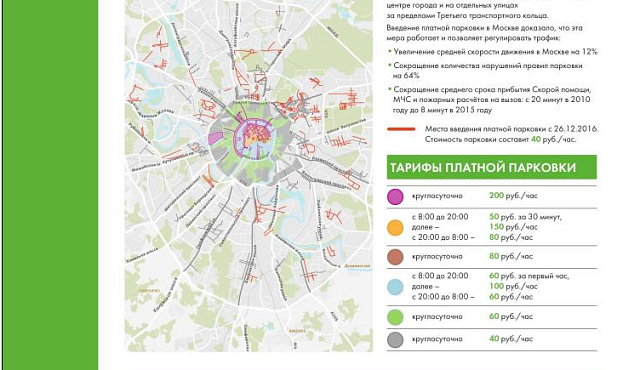This screenshot has width=640, height=370.
Task: Click the Moscow parking map image
Action: (249, 176)
